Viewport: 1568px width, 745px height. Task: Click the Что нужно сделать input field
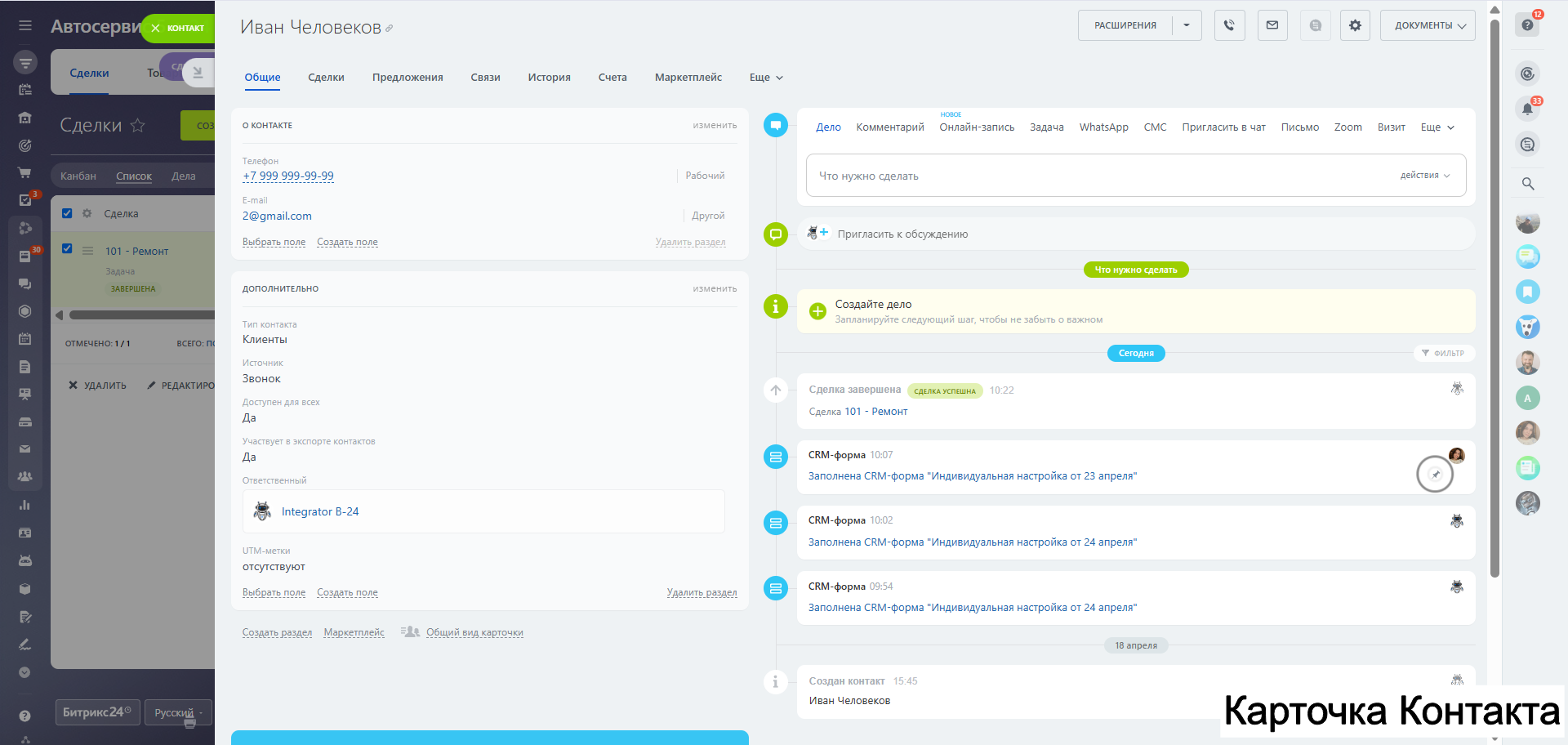(1102, 176)
